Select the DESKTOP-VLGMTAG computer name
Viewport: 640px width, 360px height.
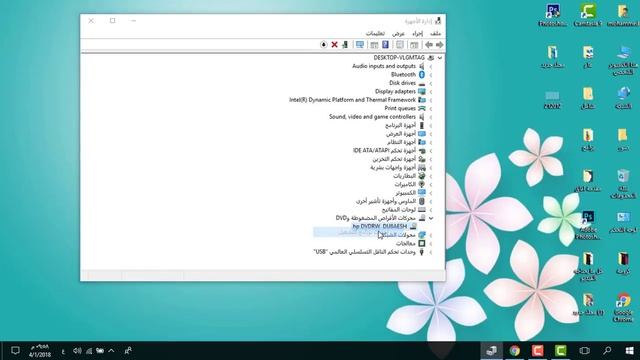coord(399,58)
